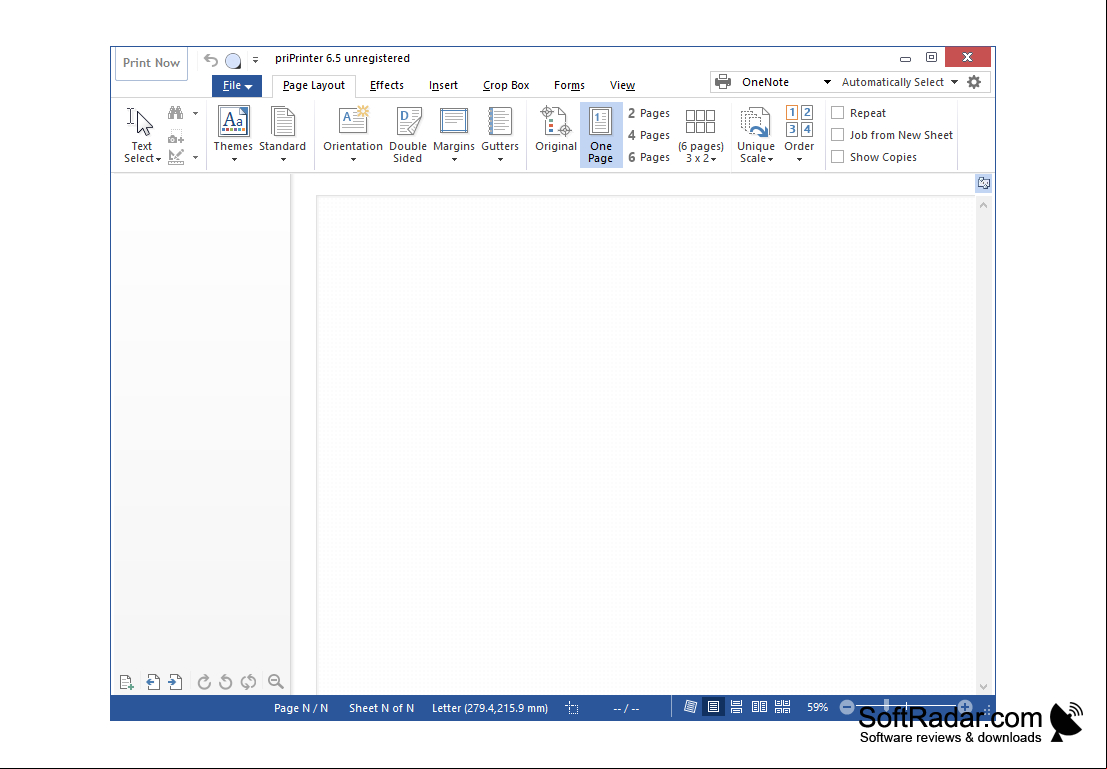The width and height of the screenshot is (1107, 769).
Task: Click the Margins icon
Action: click(453, 121)
